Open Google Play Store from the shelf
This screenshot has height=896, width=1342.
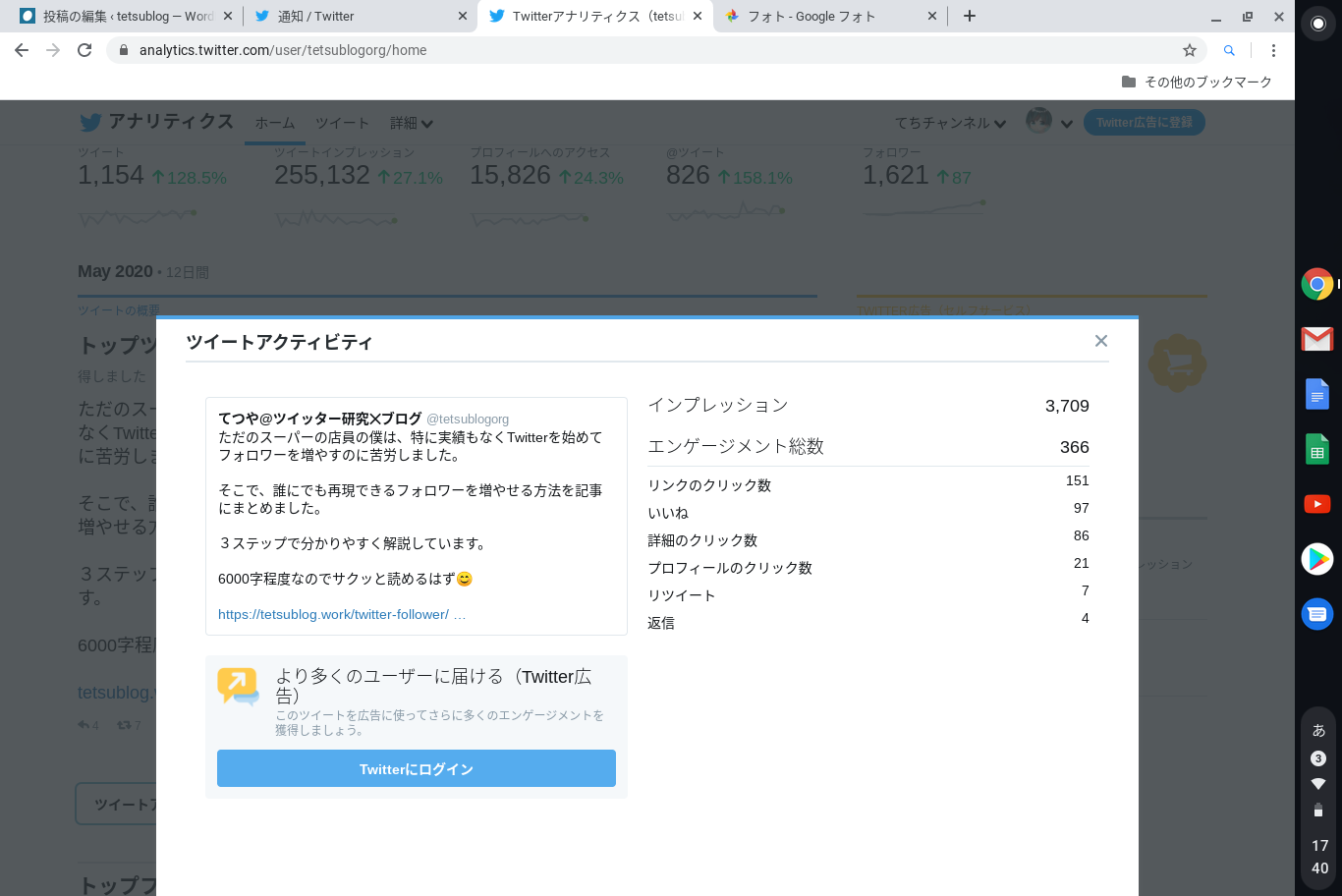coord(1317,559)
